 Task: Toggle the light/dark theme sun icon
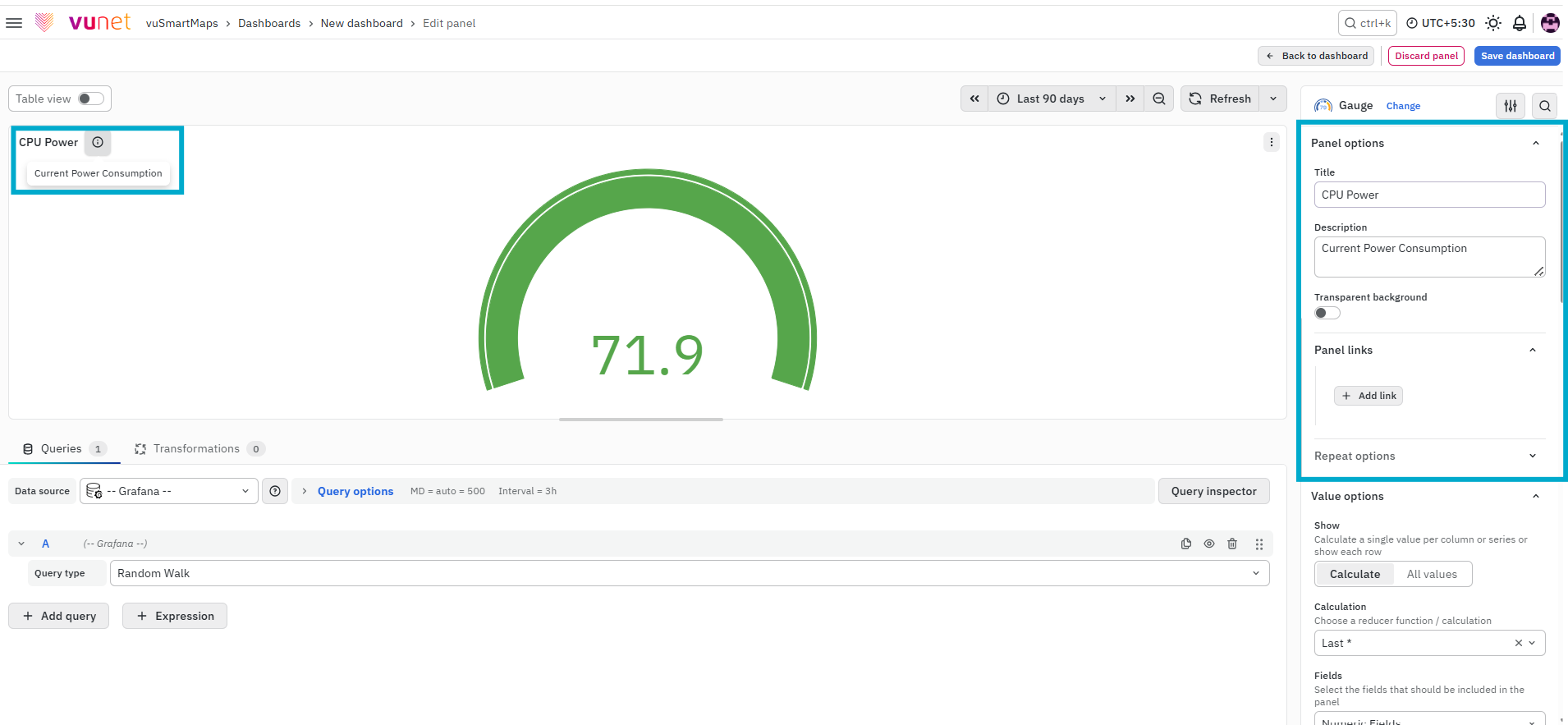point(1493,23)
